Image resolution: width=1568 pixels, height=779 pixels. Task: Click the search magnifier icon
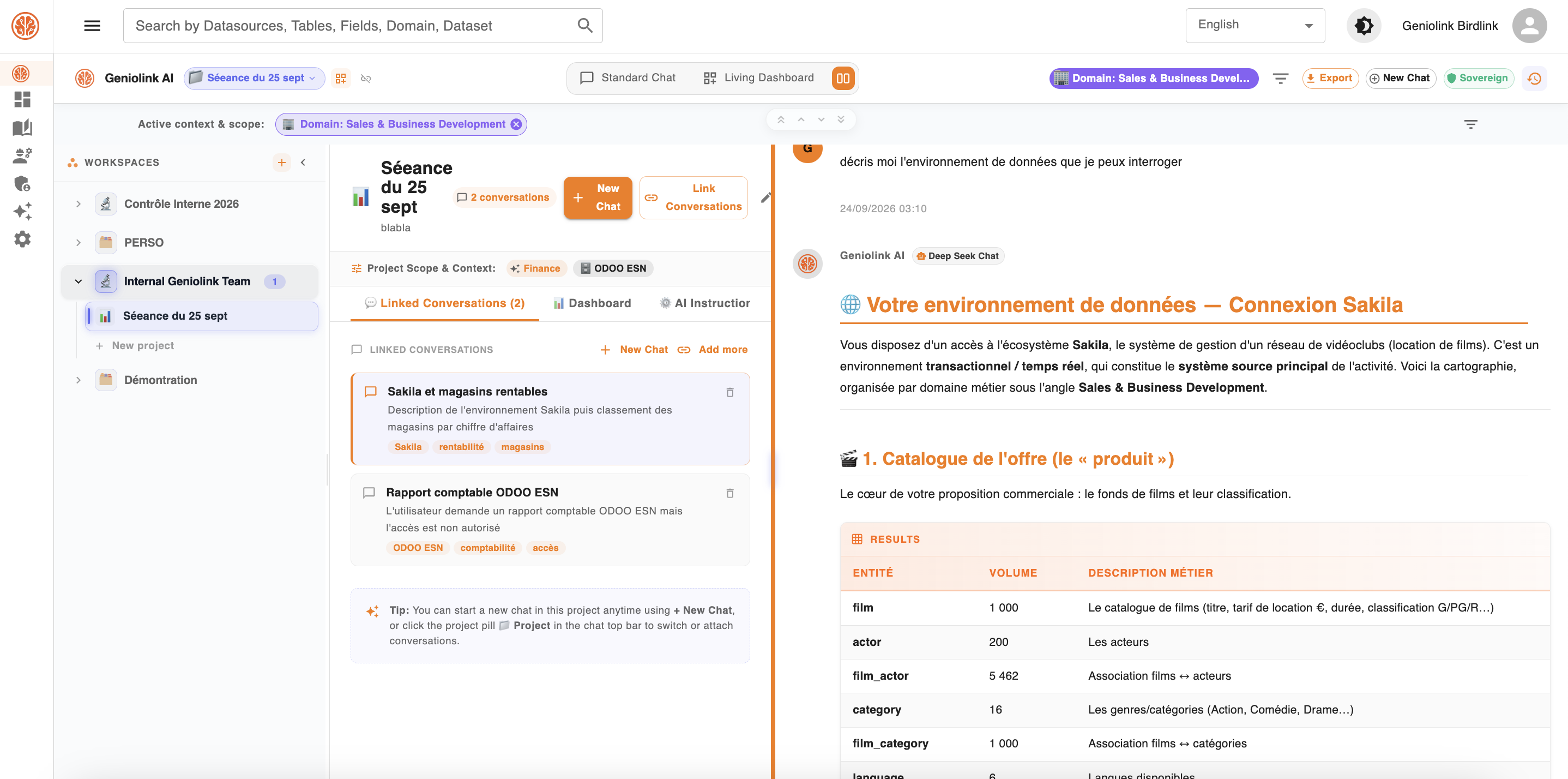tap(584, 26)
